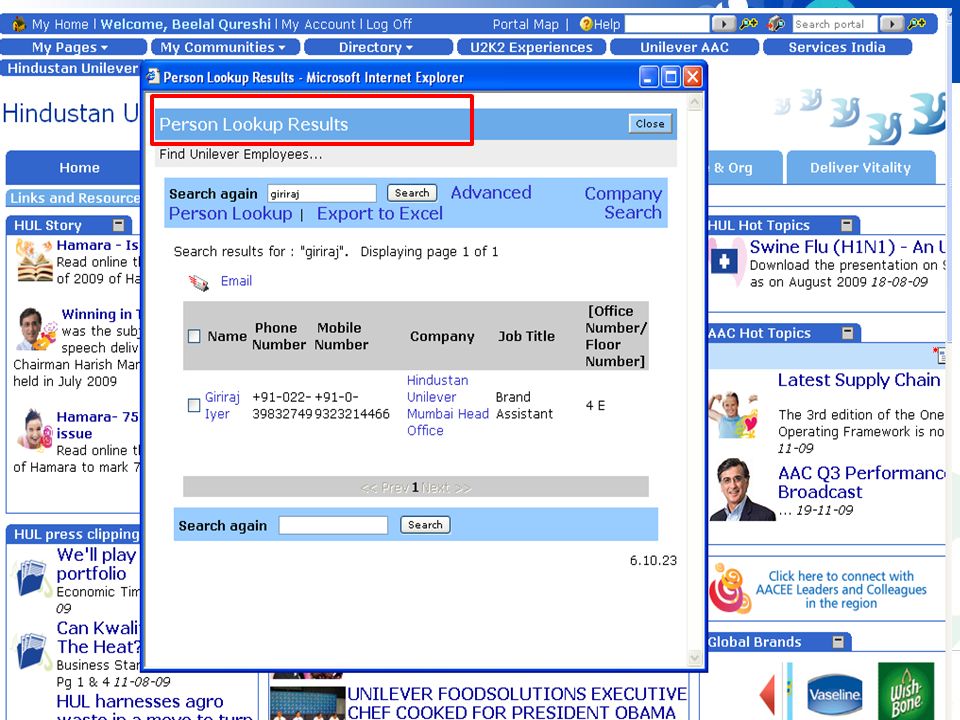Click My Account in the top bar
This screenshot has height=720, width=960.
click(x=318, y=24)
